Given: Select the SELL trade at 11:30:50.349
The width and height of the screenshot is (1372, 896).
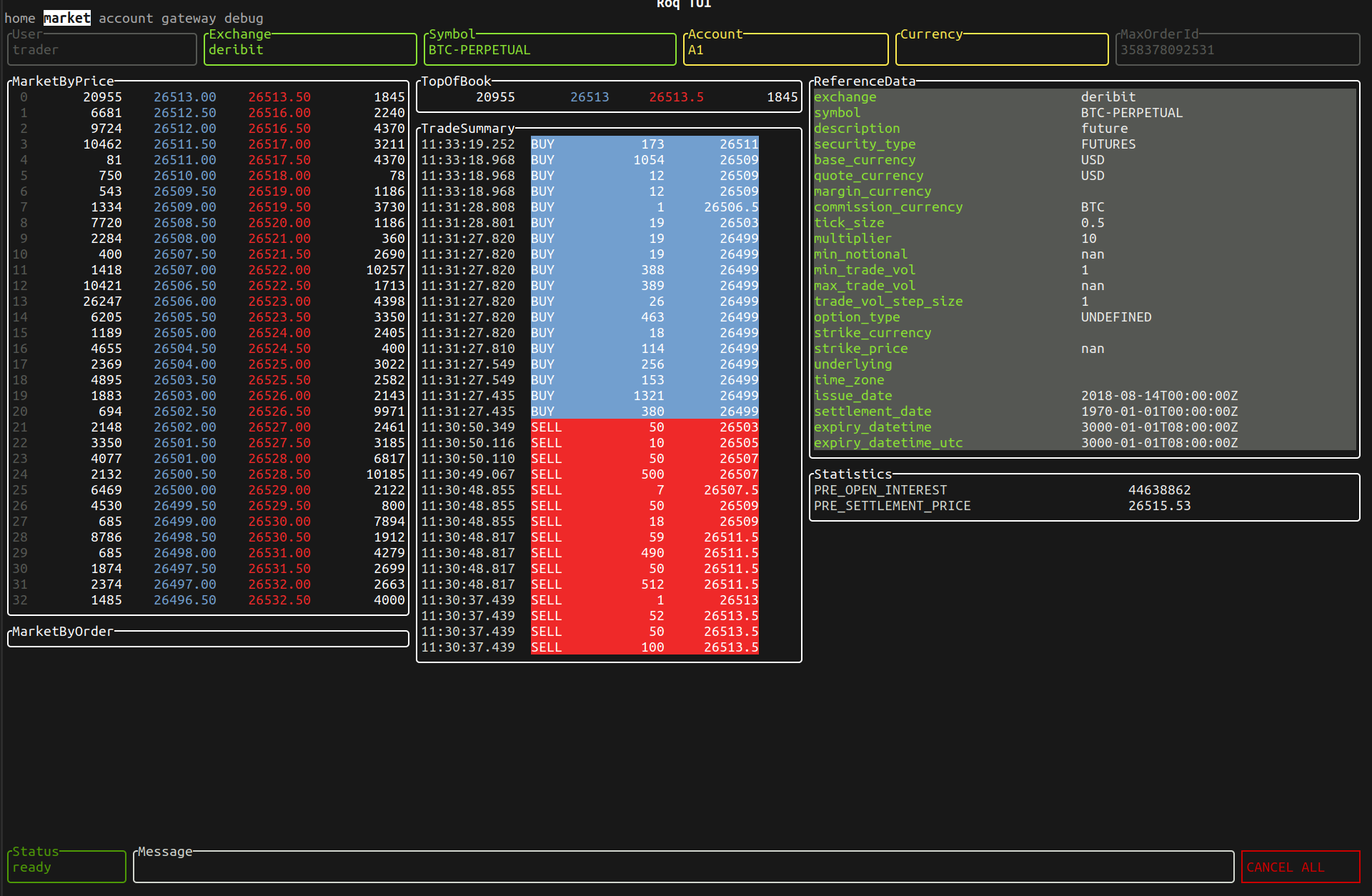Looking at the screenshot, I should [590, 427].
